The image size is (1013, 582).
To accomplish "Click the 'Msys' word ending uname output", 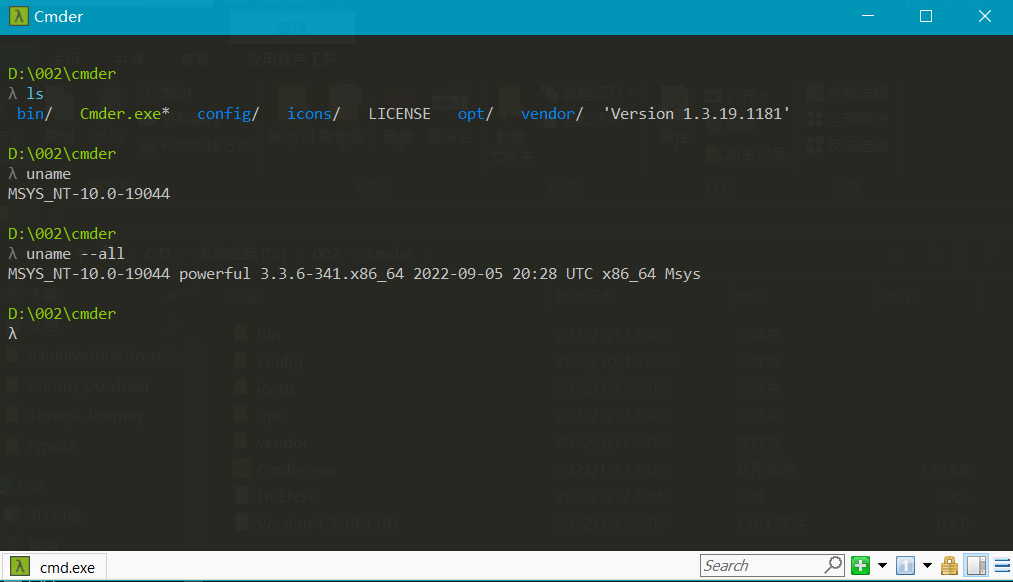I will tap(682, 274).
